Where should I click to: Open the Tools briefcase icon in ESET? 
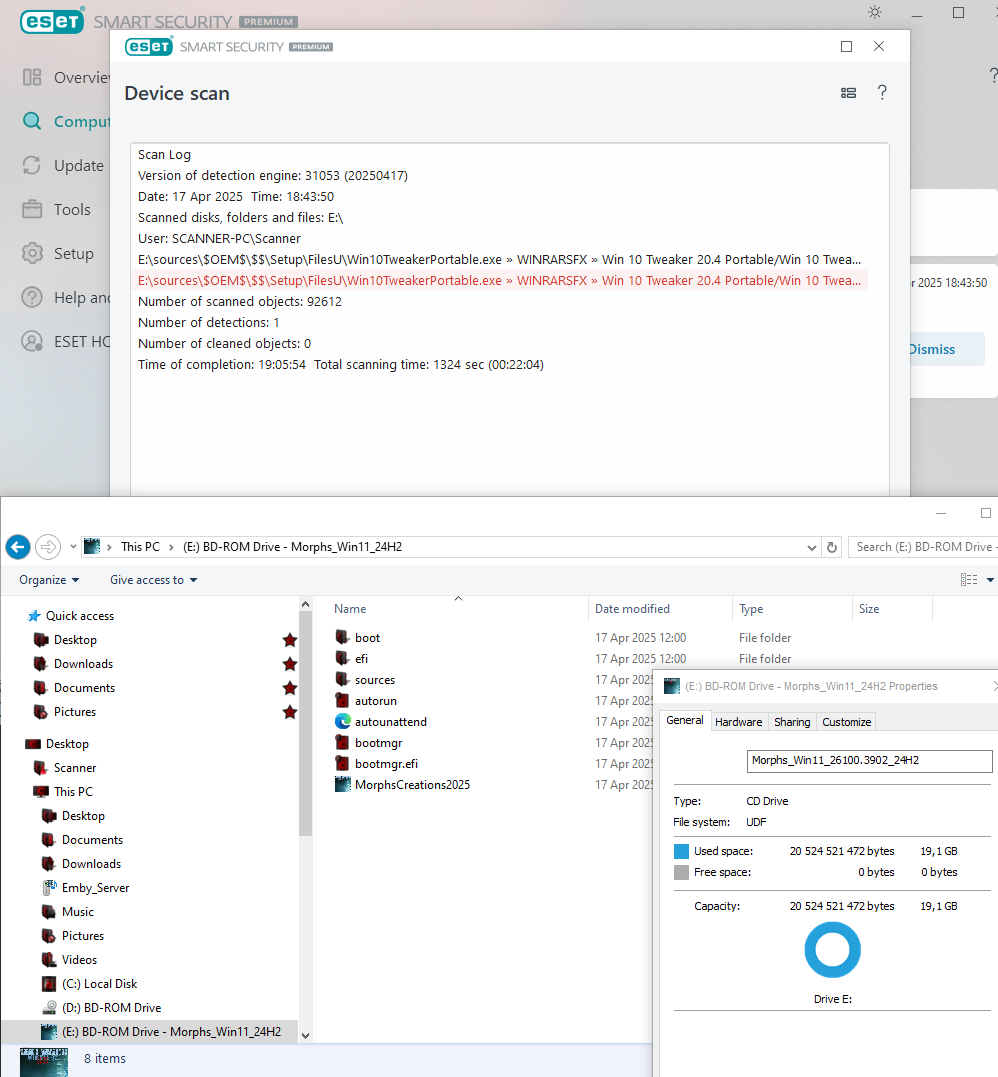click(x=32, y=209)
